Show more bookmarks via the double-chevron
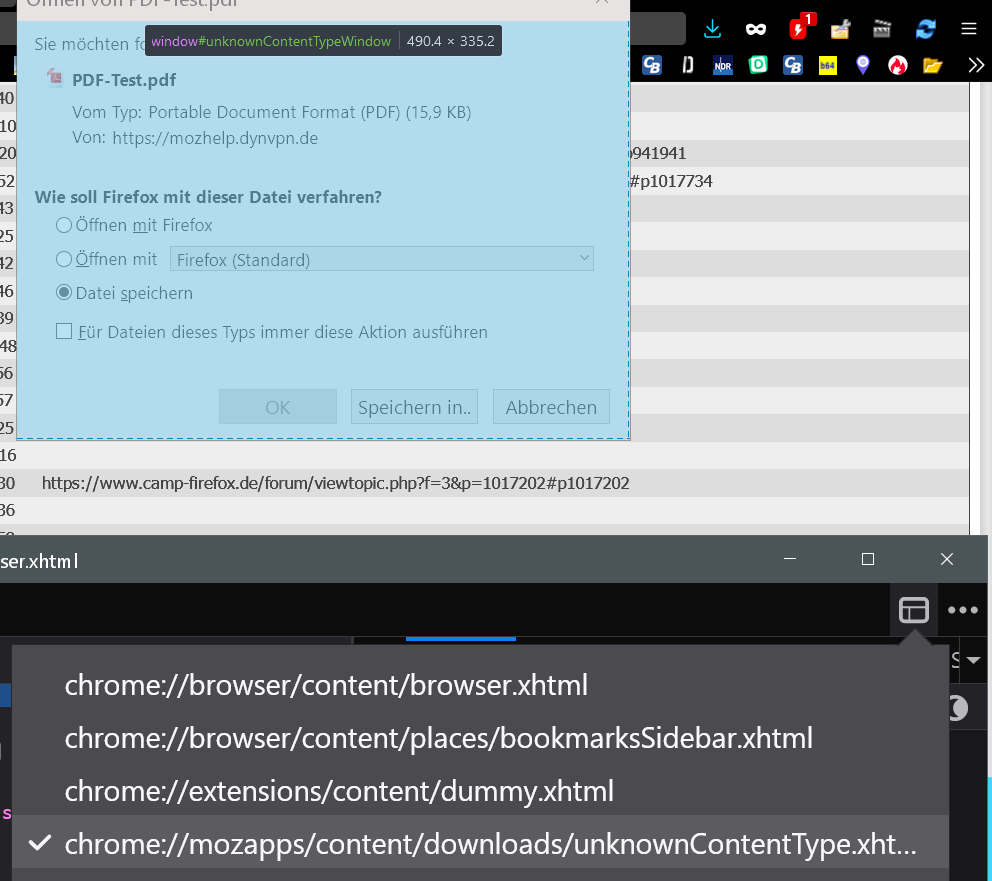This screenshot has height=881, width=992. tap(976, 66)
